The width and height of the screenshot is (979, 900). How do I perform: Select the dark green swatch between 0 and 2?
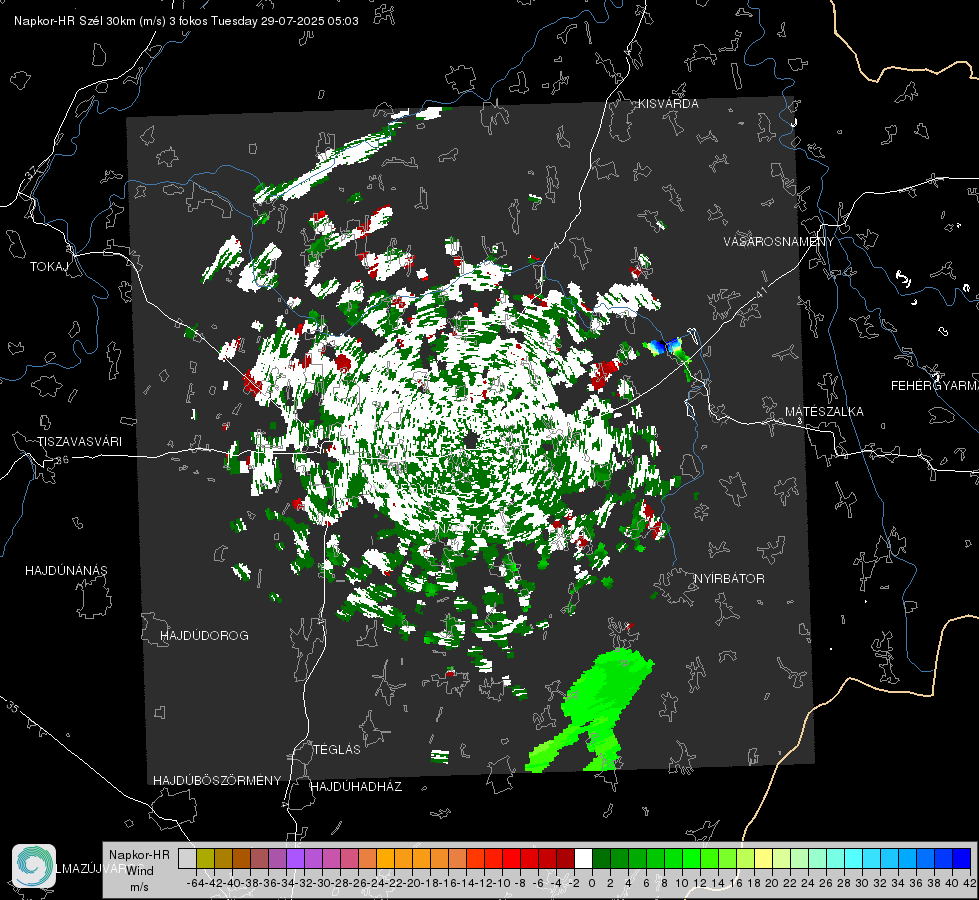(601, 859)
